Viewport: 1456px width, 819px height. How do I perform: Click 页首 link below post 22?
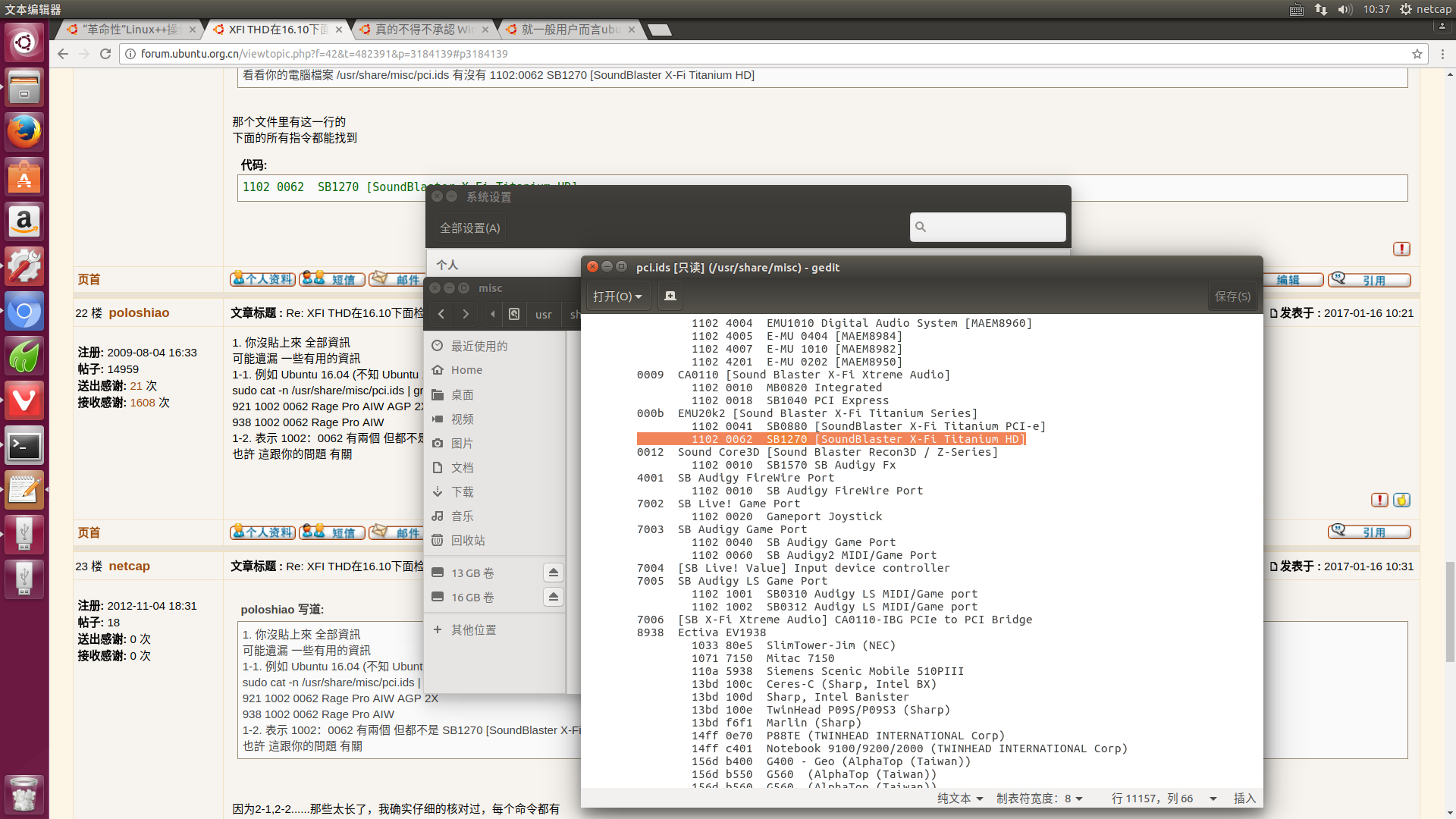tap(89, 532)
